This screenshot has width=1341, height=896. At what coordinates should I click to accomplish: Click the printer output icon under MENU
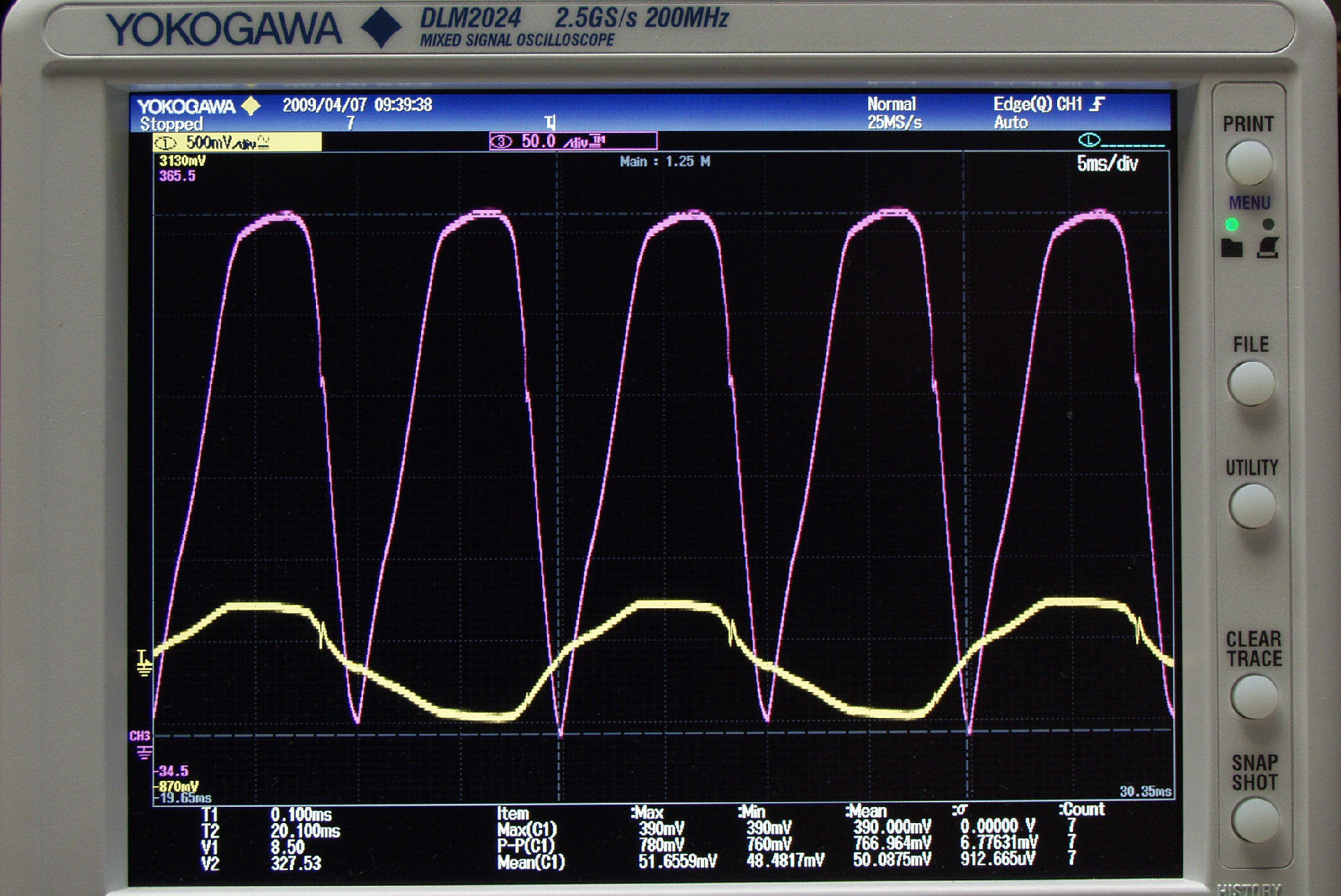1267,248
